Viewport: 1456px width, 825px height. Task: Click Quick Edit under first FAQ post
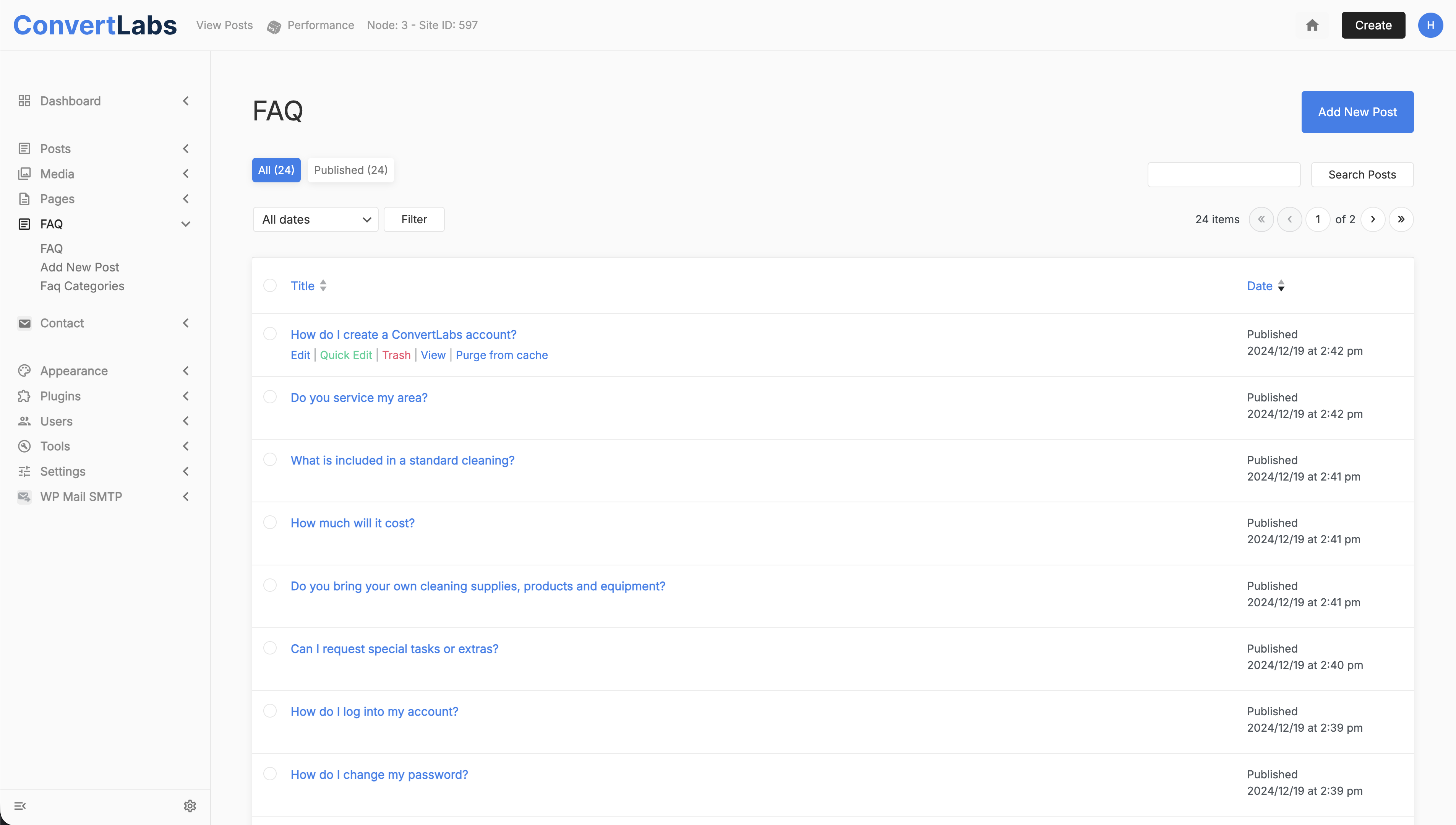[345, 355]
